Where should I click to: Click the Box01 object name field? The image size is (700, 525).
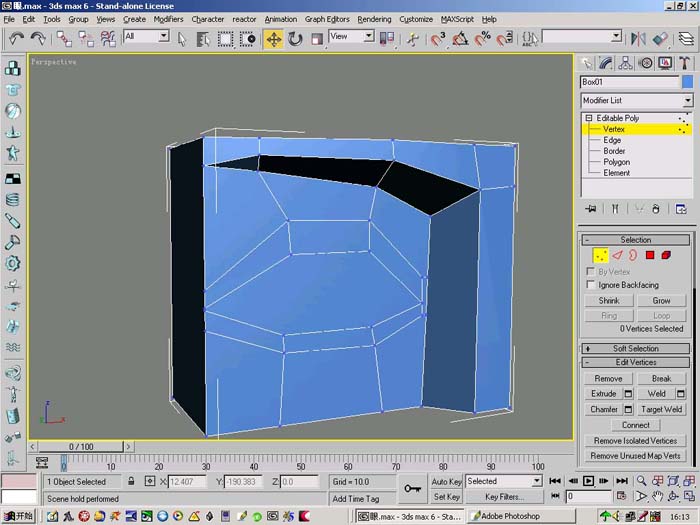(x=629, y=82)
